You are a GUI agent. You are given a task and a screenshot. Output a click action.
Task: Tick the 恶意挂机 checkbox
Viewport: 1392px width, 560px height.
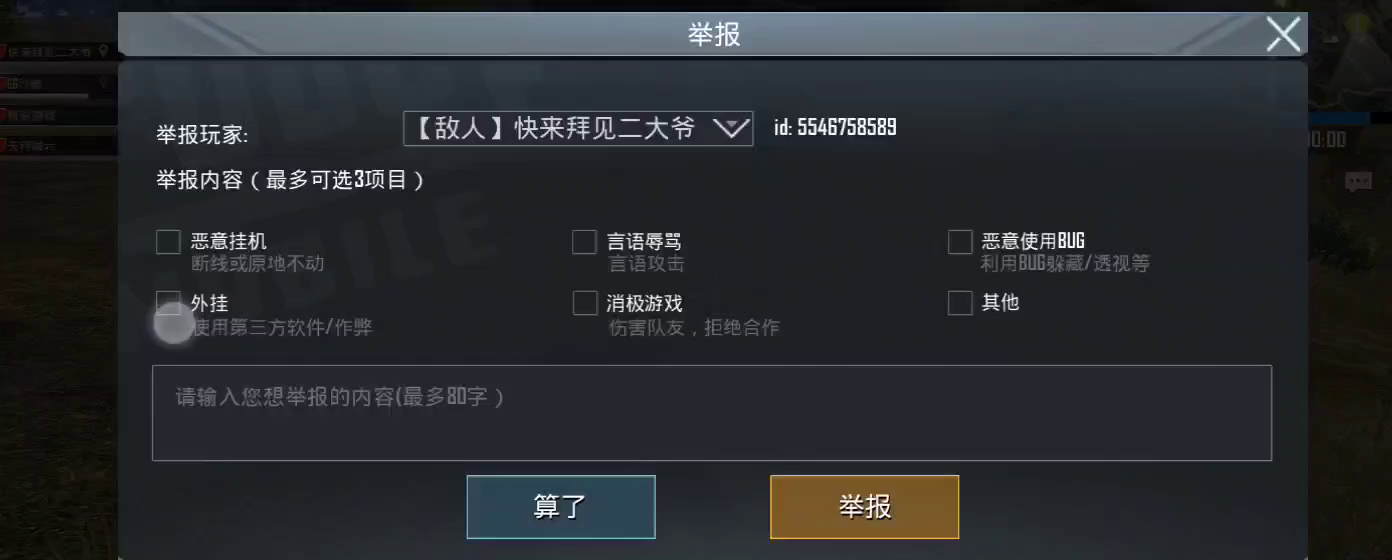168,242
